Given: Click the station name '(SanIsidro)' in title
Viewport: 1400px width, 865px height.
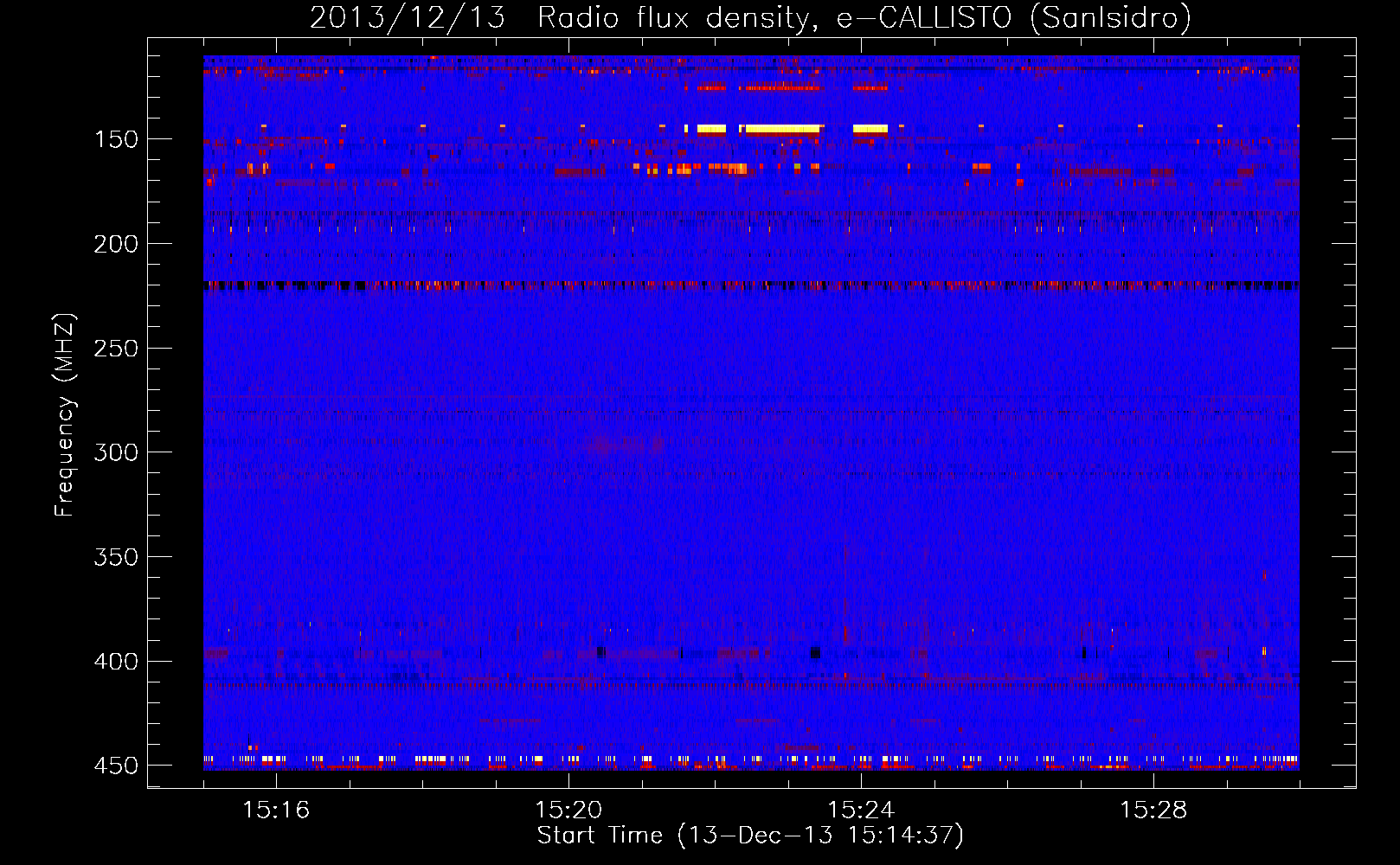Looking at the screenshot, I should [x=1111, y=17].
